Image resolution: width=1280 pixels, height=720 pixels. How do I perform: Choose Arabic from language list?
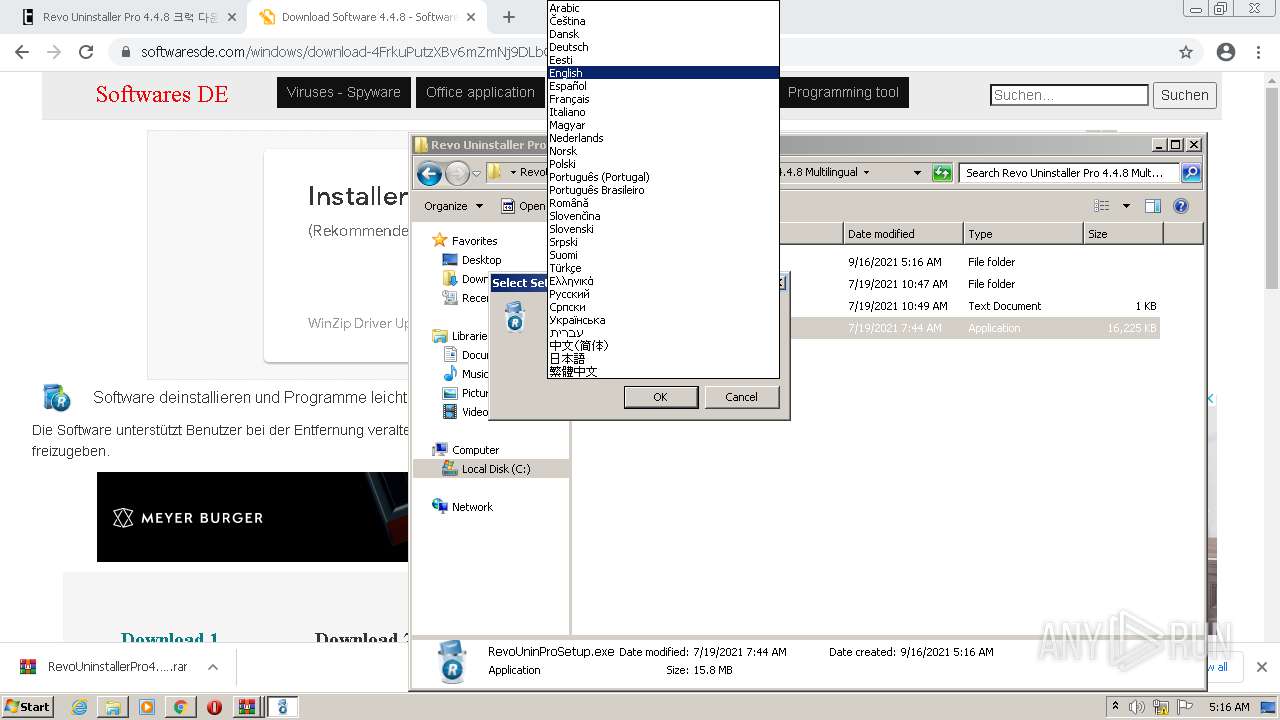coord(663,8)
